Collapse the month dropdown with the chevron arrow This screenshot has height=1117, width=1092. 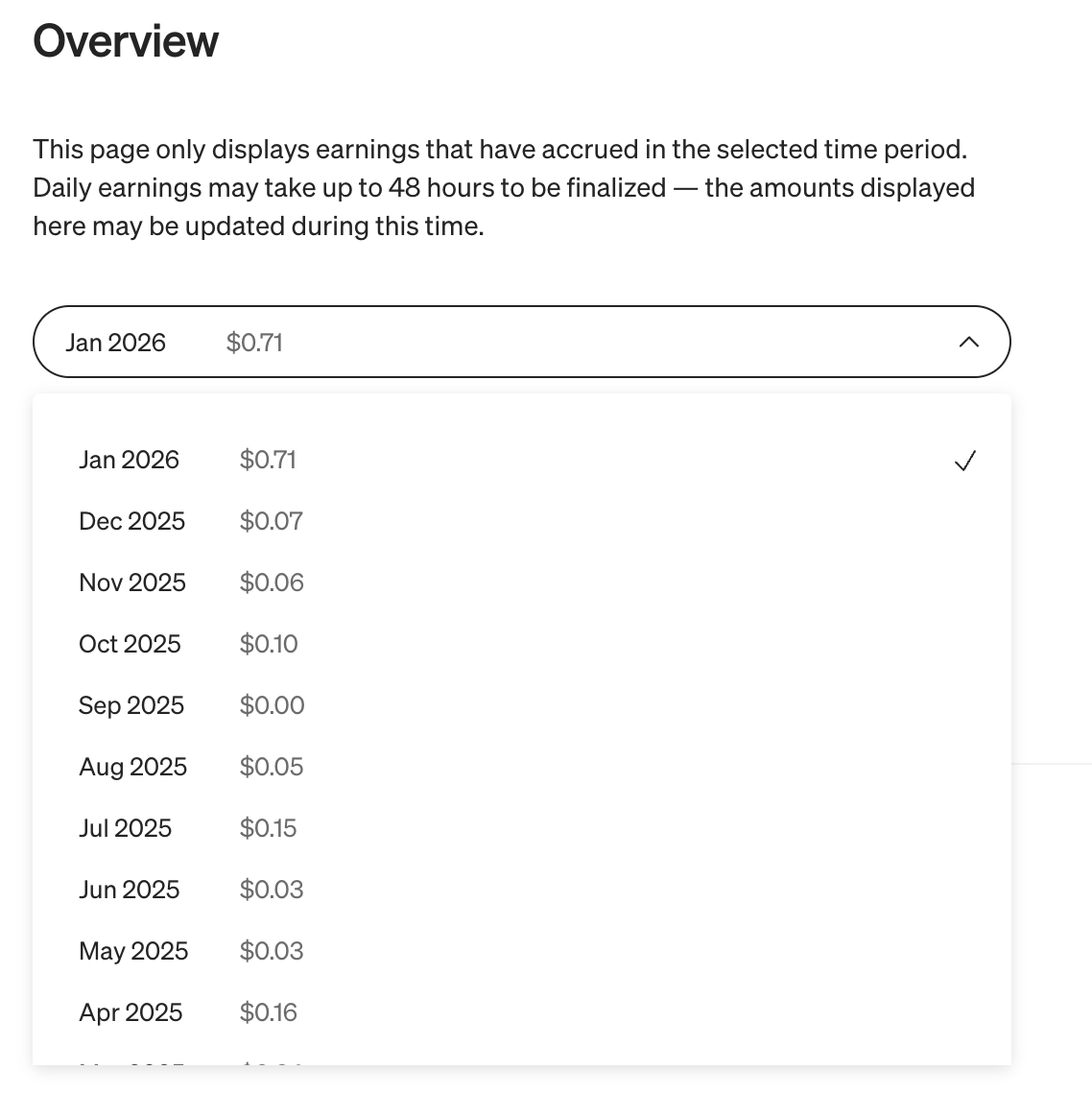pos(968,342)
